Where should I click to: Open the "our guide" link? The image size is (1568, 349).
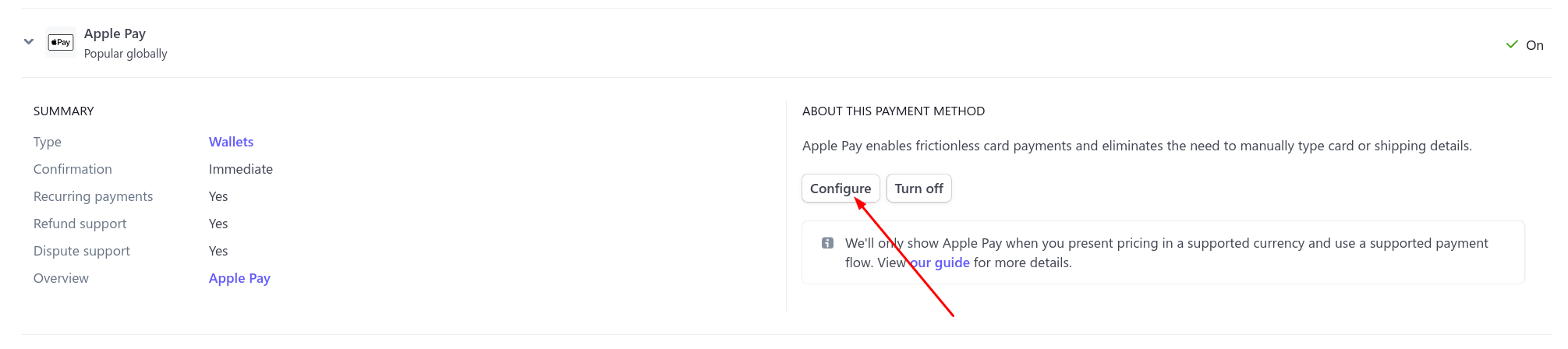(940, 263)
